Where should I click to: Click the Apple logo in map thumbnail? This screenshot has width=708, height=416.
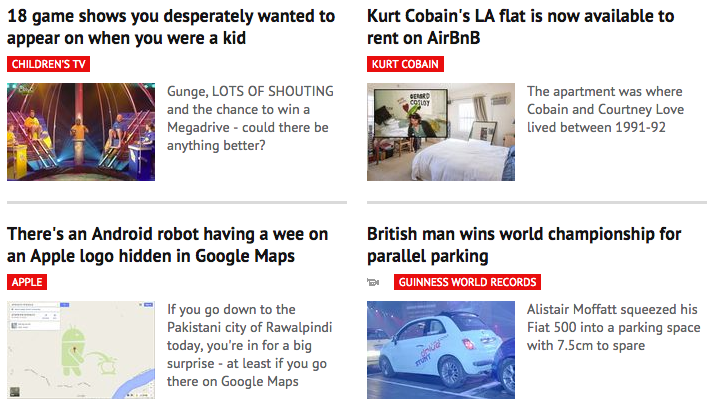[x=109, y=364]
